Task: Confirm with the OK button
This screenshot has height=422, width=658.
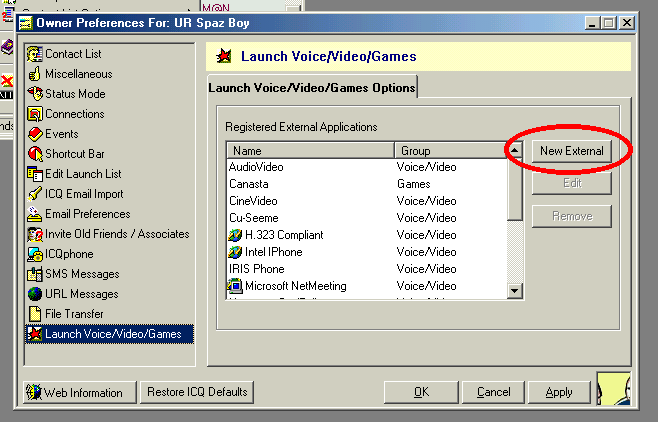Action: [x=421, y=392]
